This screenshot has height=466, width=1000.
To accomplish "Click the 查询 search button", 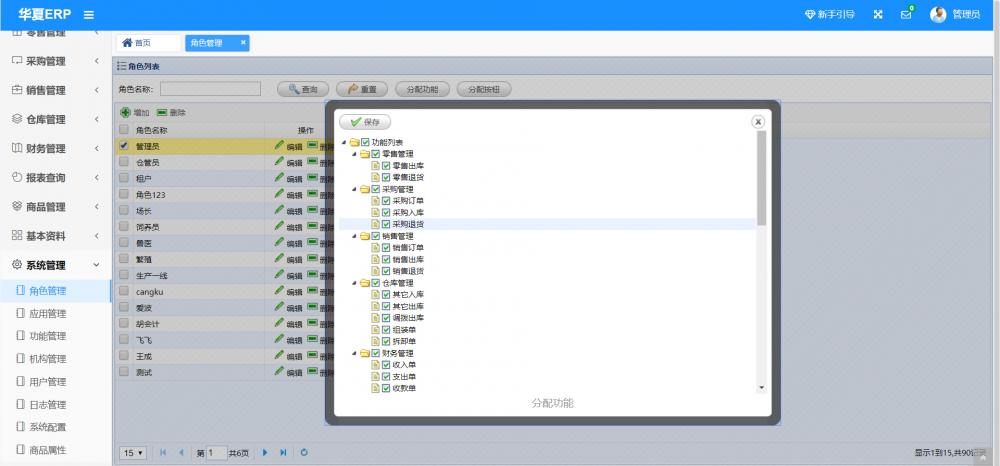I will click(302, 89).
